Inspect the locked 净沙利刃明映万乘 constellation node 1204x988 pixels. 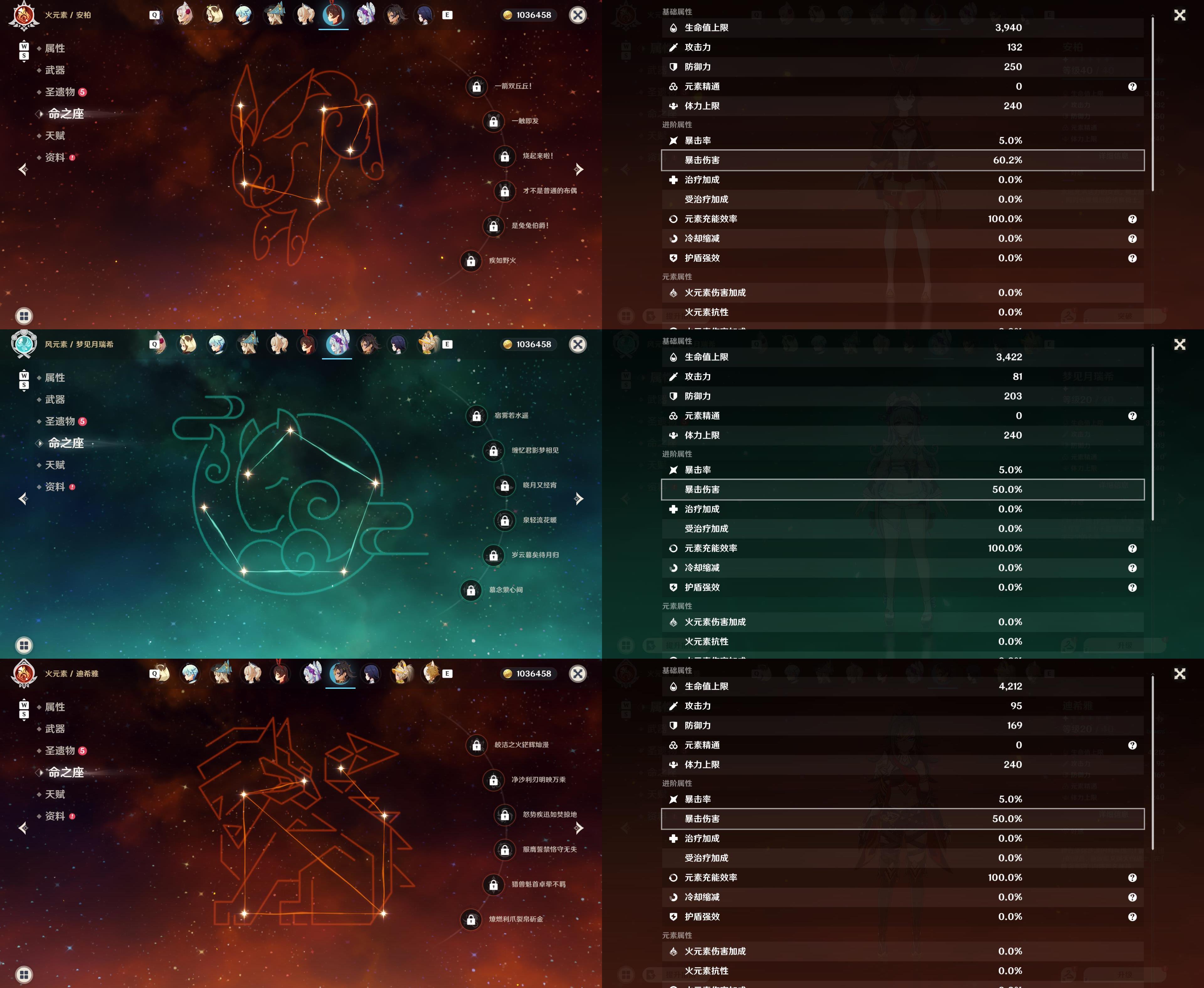click(x=493, y=780)
